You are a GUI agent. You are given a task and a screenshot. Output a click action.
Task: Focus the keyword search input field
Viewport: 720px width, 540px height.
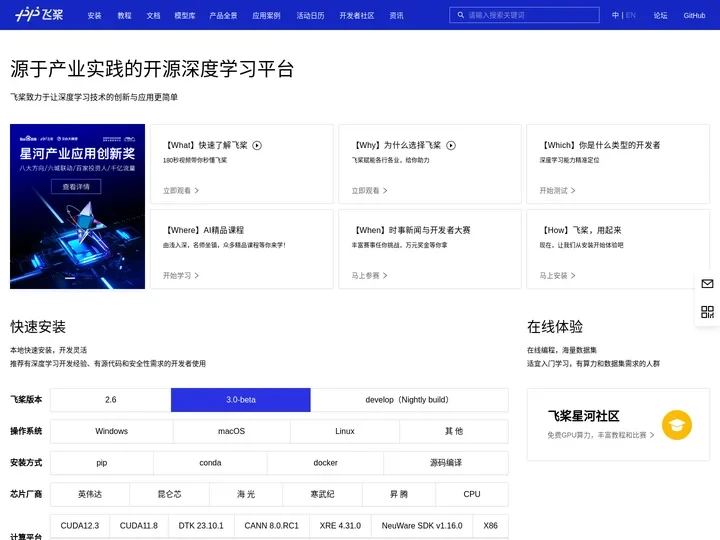click(524, 15)
